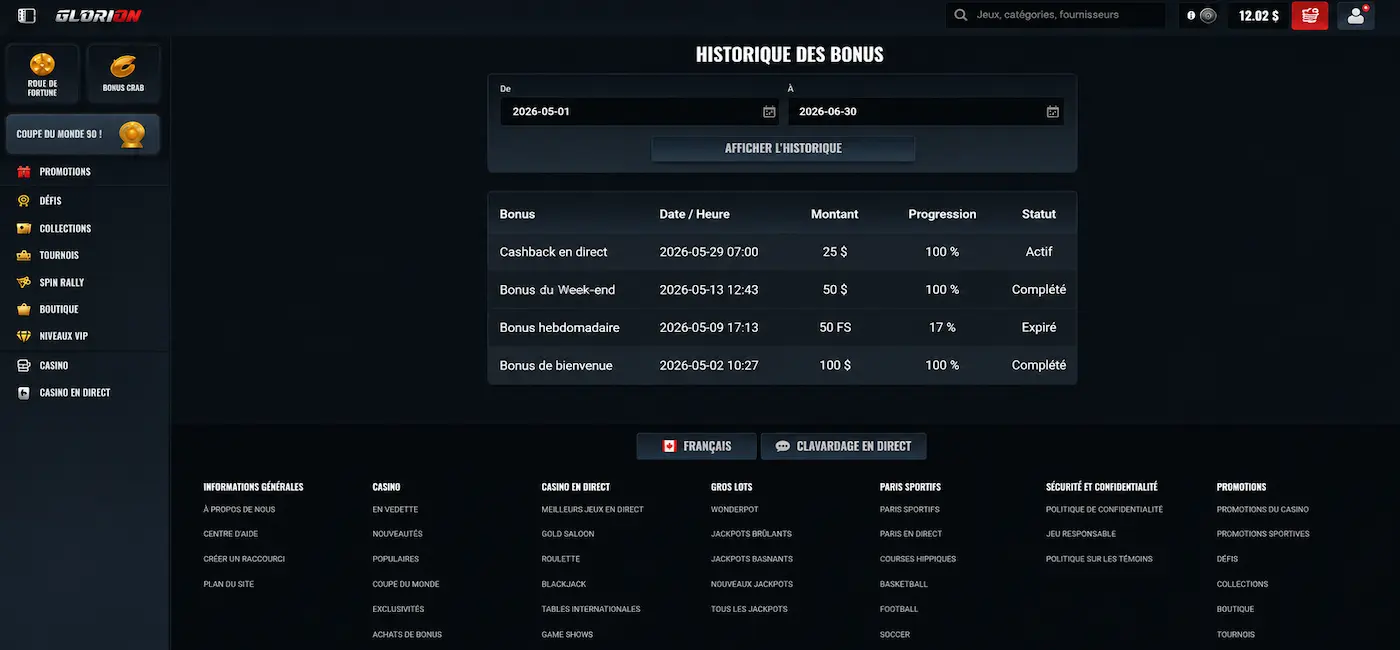1400x650 pixels.
Task: Click the Tournois podium icon
Action: (24, 256)
